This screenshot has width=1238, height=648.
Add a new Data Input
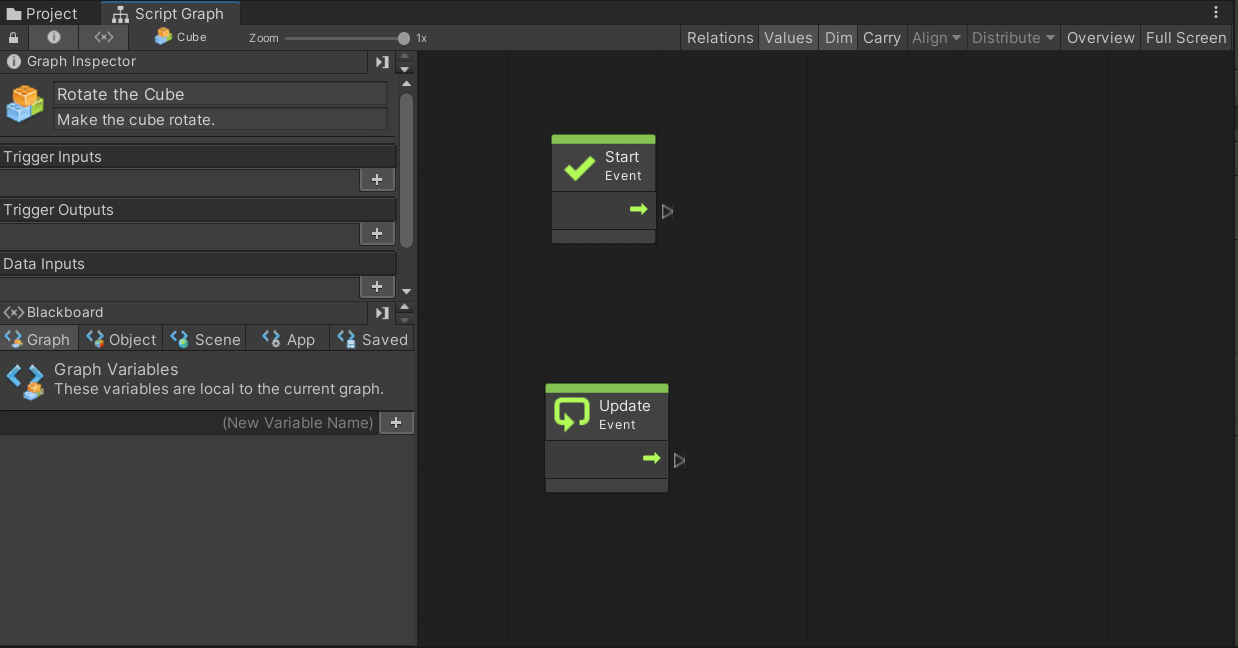click(377, 287)
